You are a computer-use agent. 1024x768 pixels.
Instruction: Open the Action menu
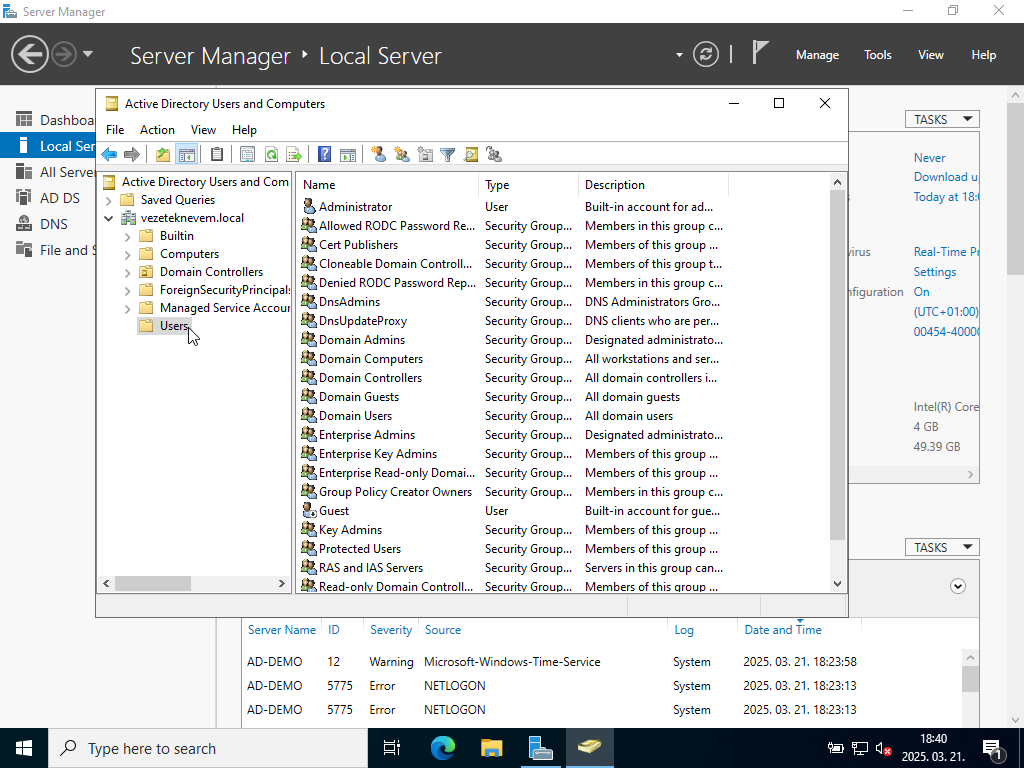157,130
